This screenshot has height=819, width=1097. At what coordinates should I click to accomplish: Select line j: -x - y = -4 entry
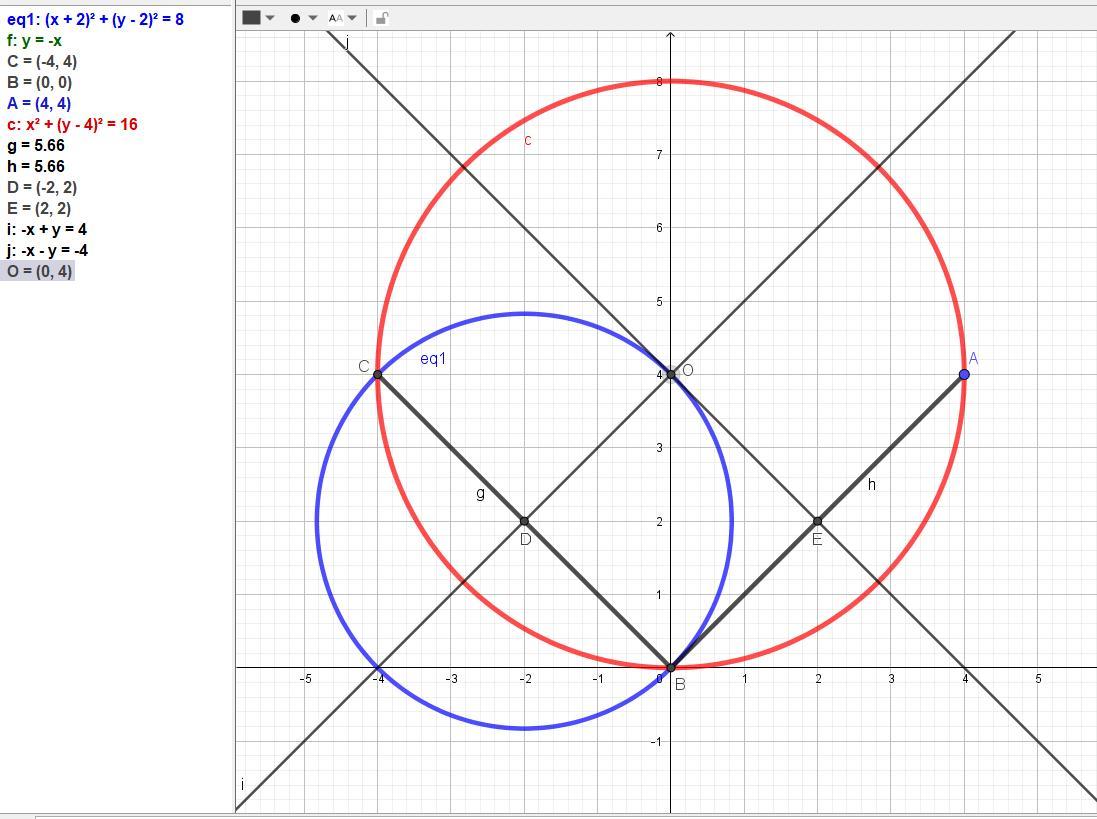coord(48,250)
